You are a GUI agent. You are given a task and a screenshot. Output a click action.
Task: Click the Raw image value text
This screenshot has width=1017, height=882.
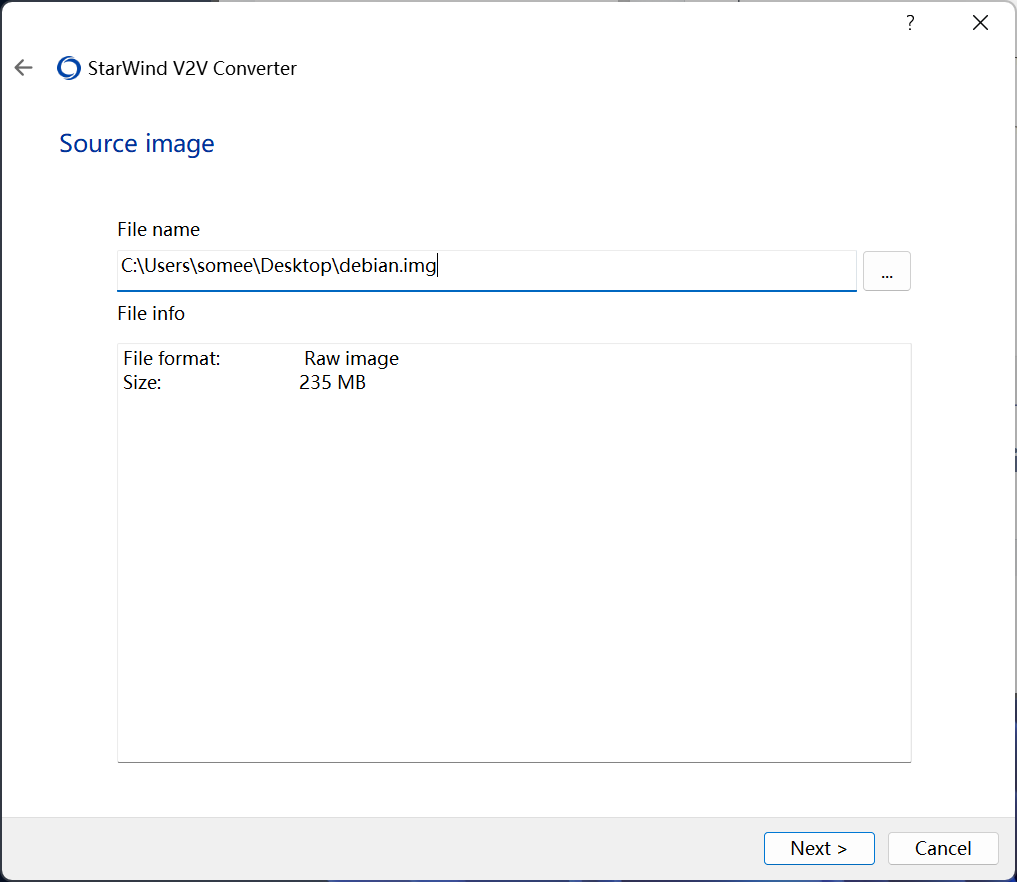(x=351, y=358)
